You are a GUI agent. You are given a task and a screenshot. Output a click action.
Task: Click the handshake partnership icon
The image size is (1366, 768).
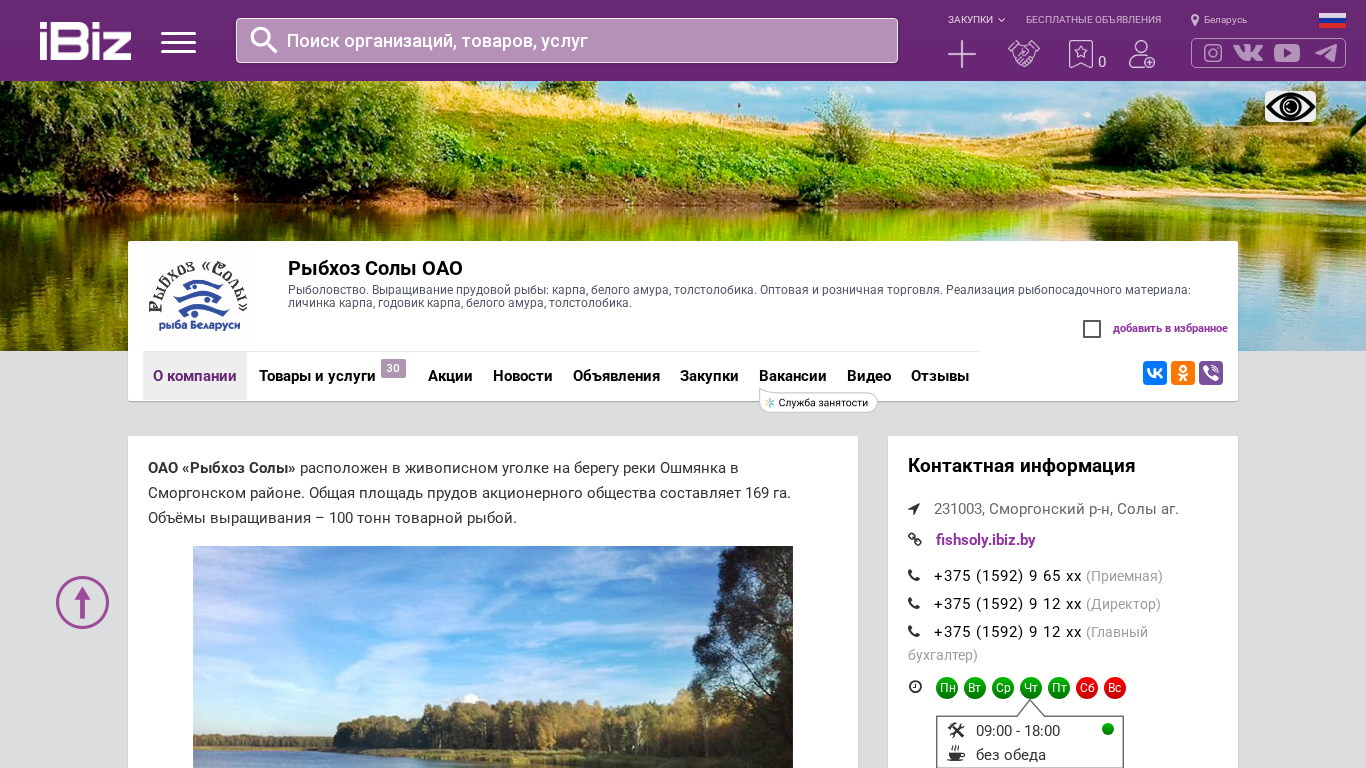(x=1024, y=54)
